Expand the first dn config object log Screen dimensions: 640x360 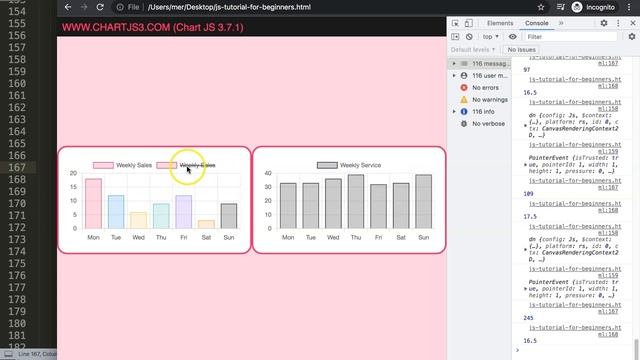point(525,125)
